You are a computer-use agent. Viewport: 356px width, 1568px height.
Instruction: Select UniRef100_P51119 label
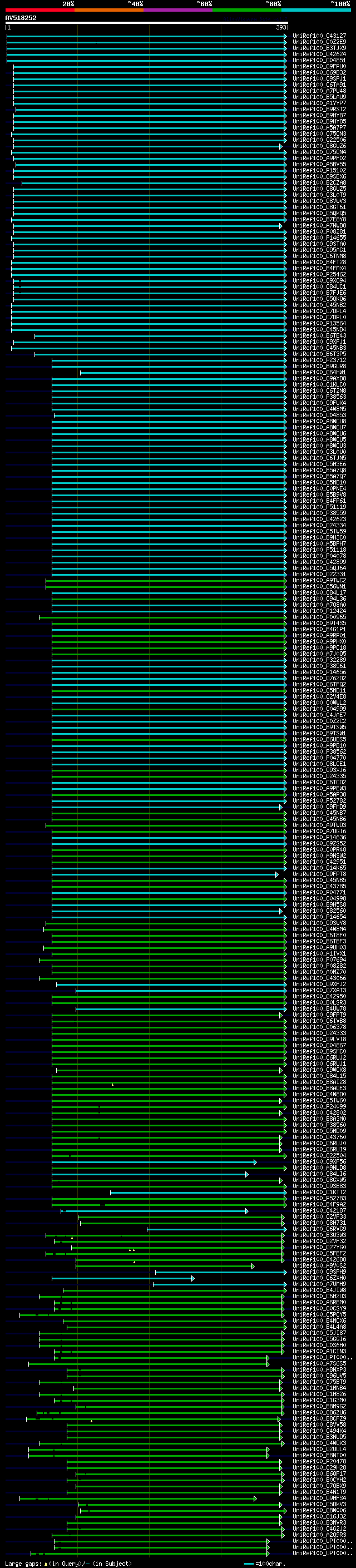(319, 506)
